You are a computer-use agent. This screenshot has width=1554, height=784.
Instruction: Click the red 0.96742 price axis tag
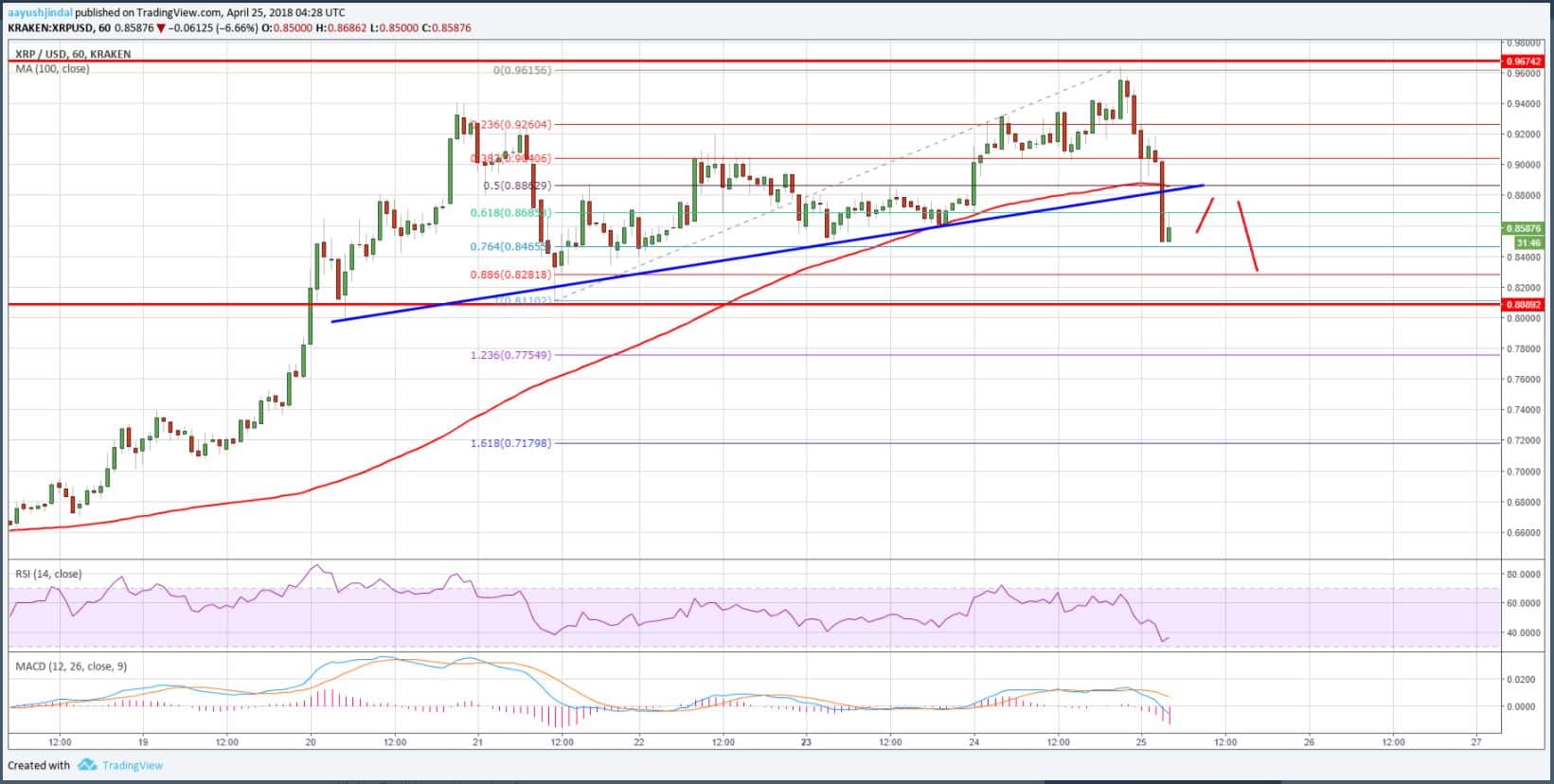pyautogui.click(x=1523, y=61)
